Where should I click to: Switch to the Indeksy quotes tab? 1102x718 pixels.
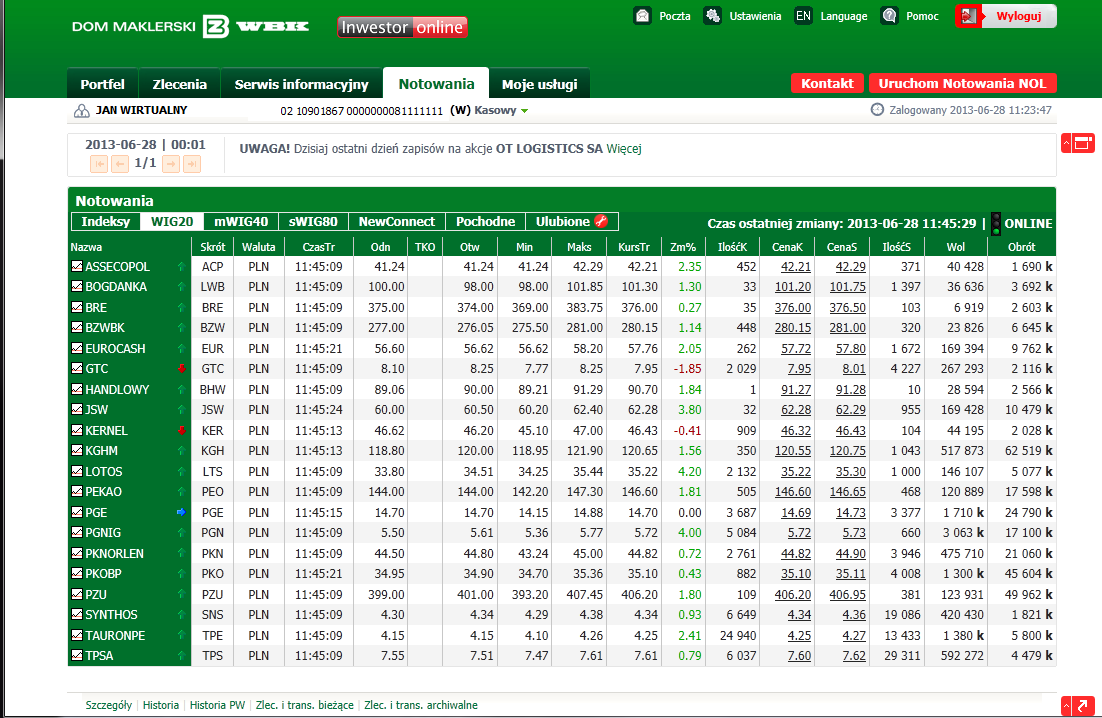point(105,221)
